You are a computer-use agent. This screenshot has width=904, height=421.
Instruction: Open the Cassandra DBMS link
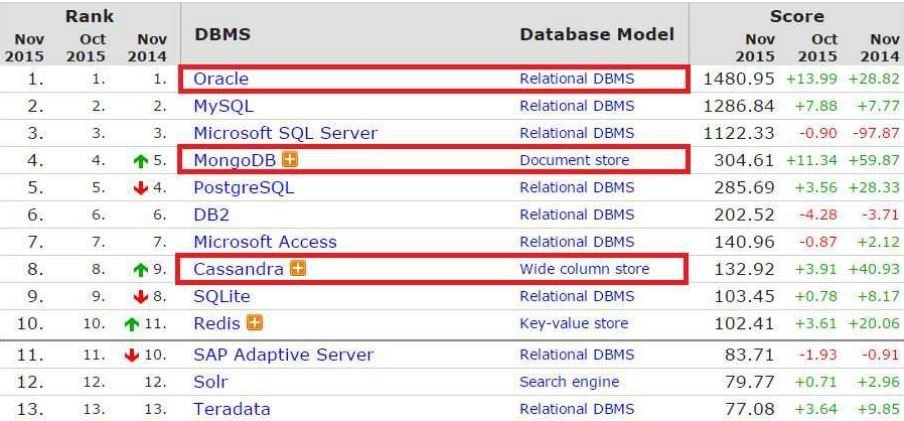(238, 269)
